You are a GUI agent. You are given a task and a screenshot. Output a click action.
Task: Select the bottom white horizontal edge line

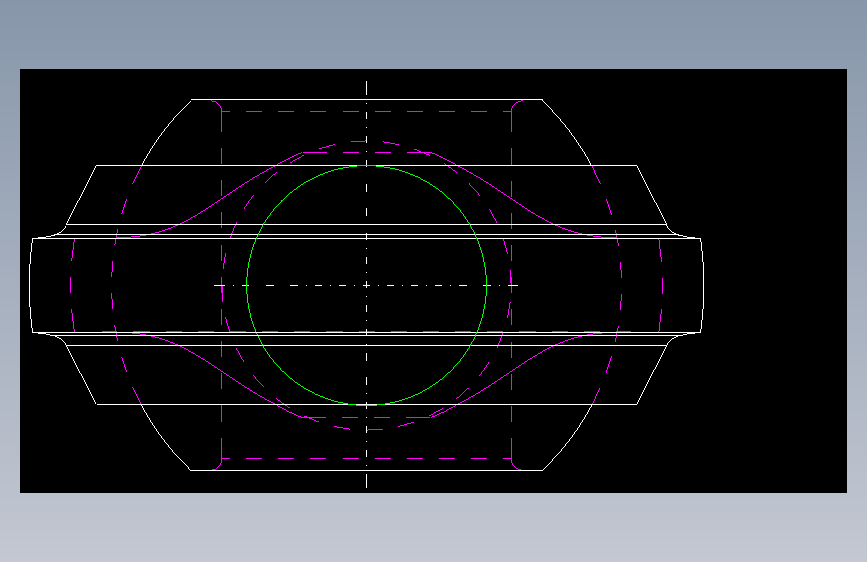pos(366,470)
